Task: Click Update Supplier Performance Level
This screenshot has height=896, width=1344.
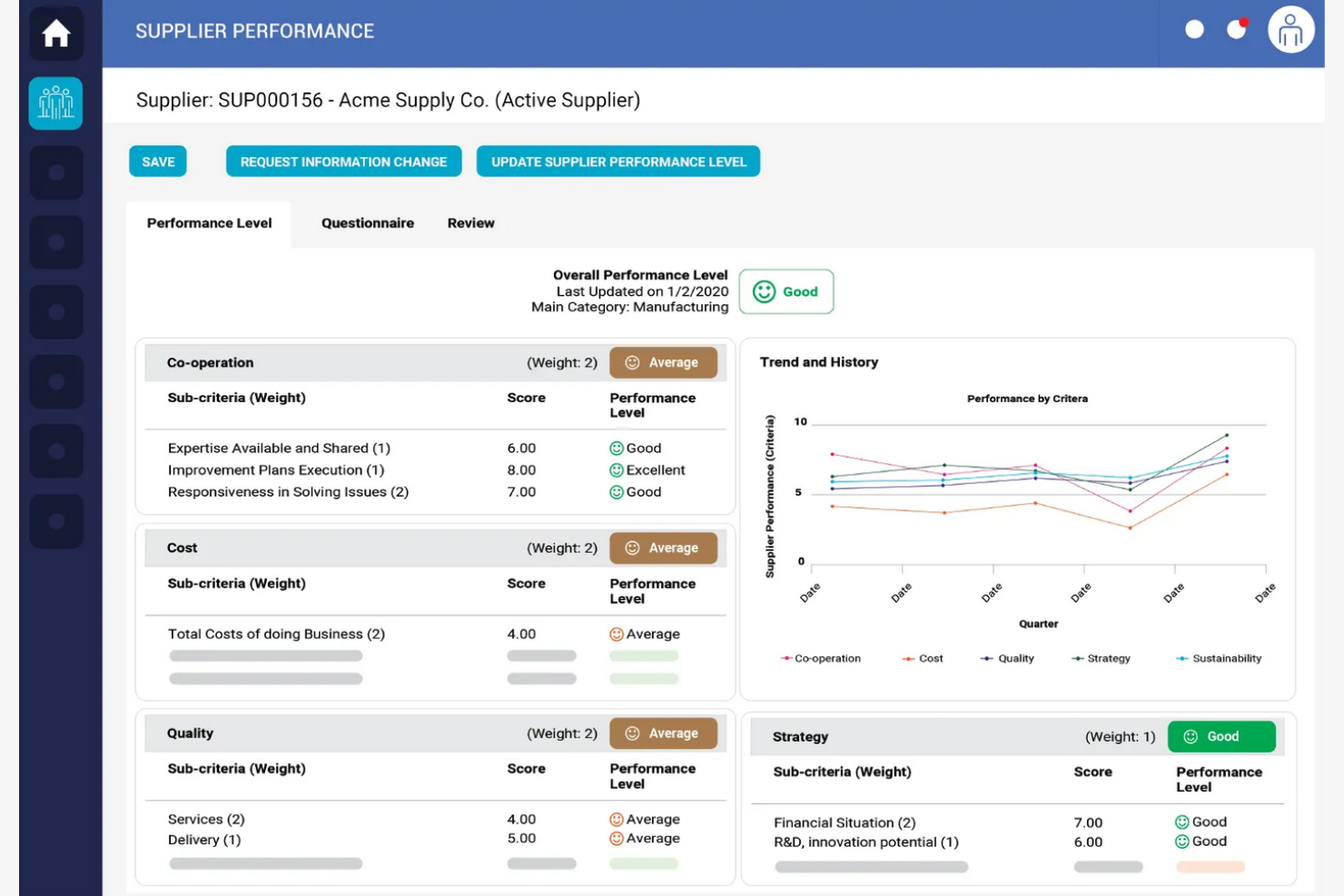Action: click(x=618, y=161)
